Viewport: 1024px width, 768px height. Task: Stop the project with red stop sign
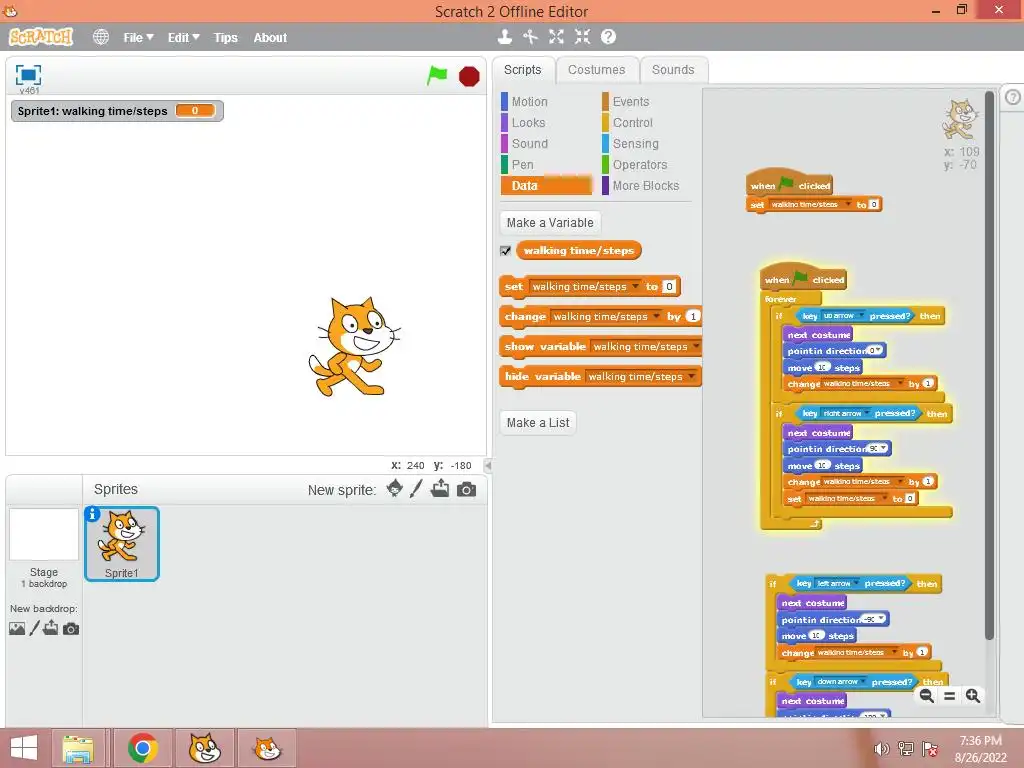(469, 76)
